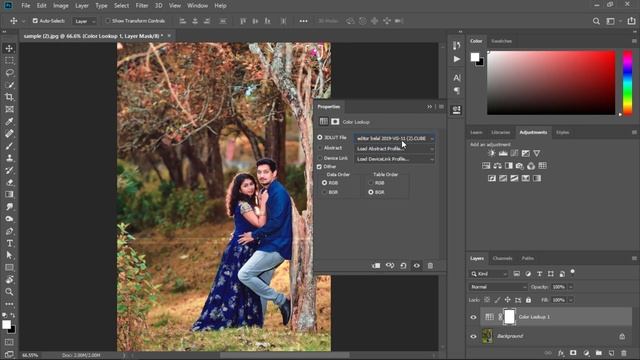
Task: Choose RGB under Data Order
Action: (x=324, y=183)
